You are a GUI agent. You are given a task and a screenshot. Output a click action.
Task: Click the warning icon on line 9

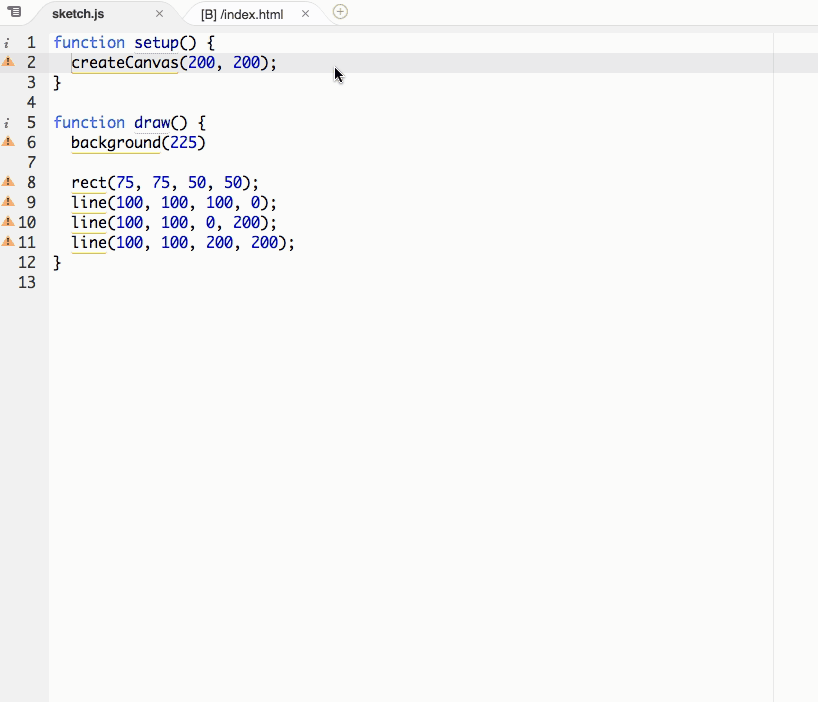[x=8, y=201]
